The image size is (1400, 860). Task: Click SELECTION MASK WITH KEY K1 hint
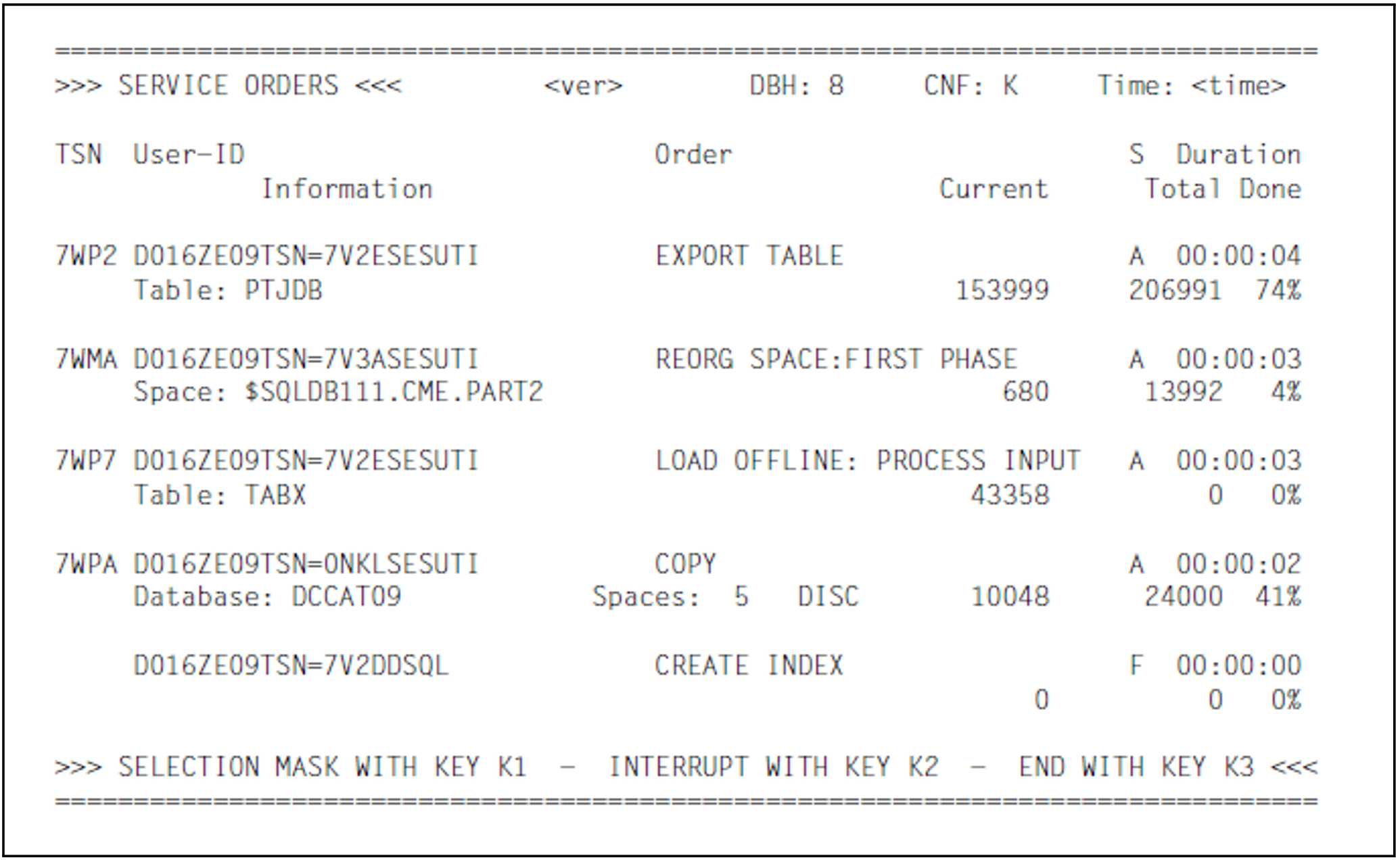[322, 767]
